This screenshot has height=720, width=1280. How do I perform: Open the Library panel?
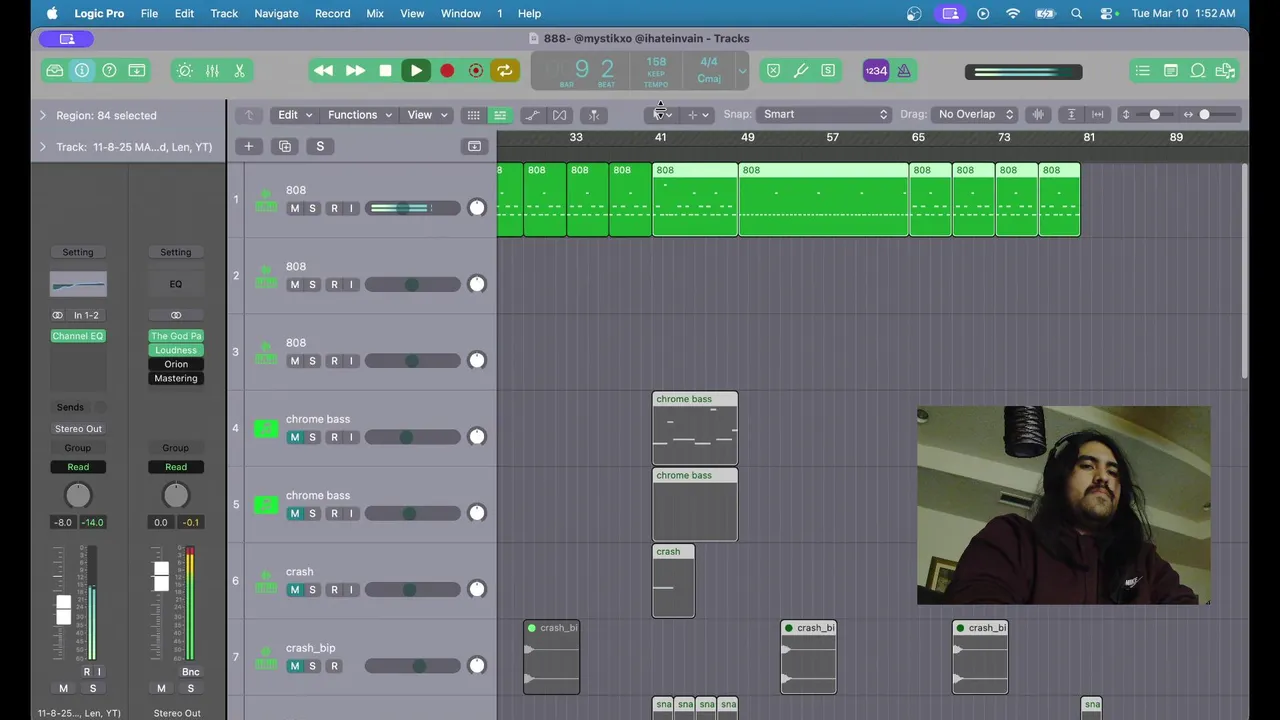[55, 71]
